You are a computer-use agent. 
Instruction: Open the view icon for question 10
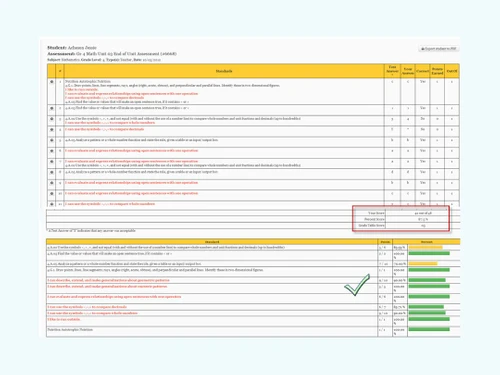tap(52, 194)
